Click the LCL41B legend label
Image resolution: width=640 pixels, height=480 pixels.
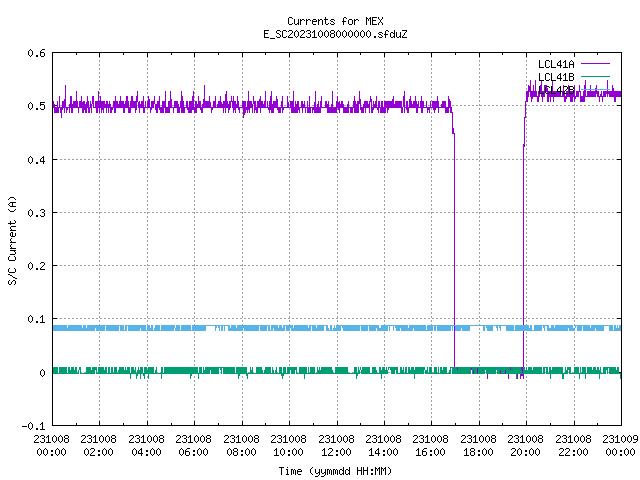click(556, 77)
